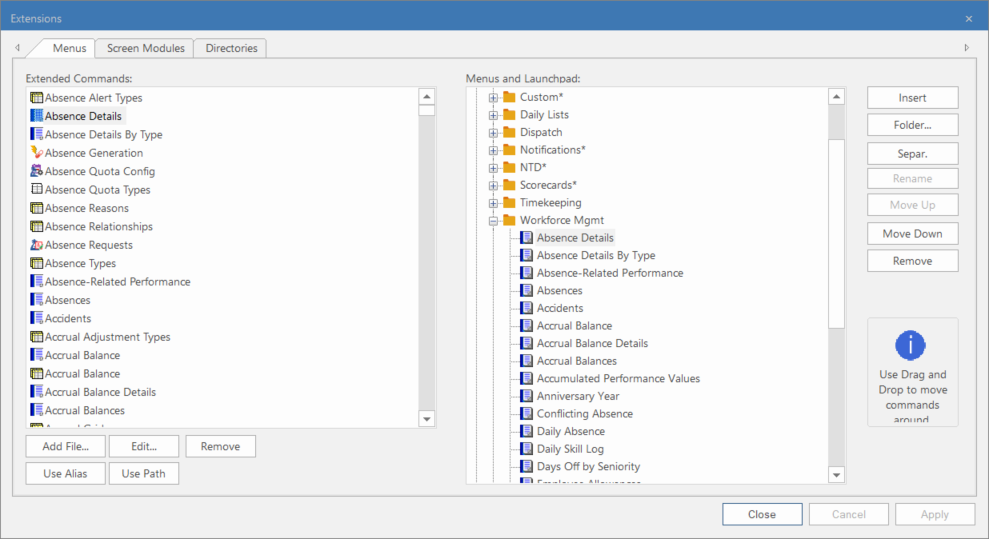Click the Absence Details icon under Workforce Mgmt

pyautogui.click(x=526, y=238)
